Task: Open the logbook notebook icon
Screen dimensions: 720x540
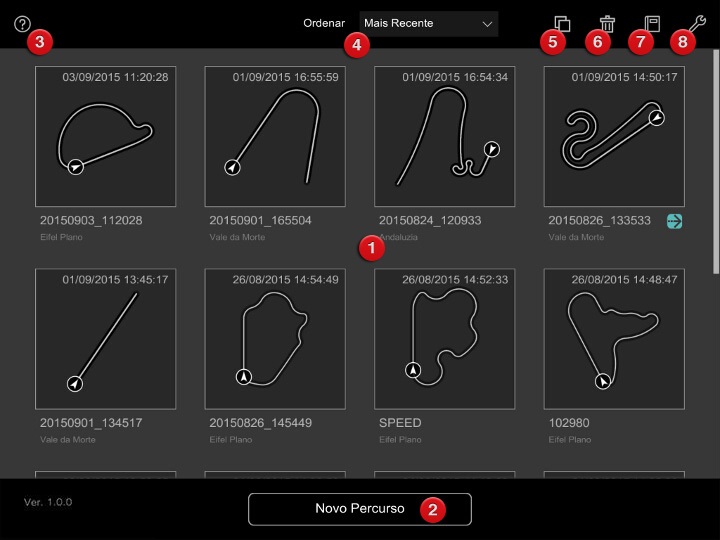Action: (652, 23)
